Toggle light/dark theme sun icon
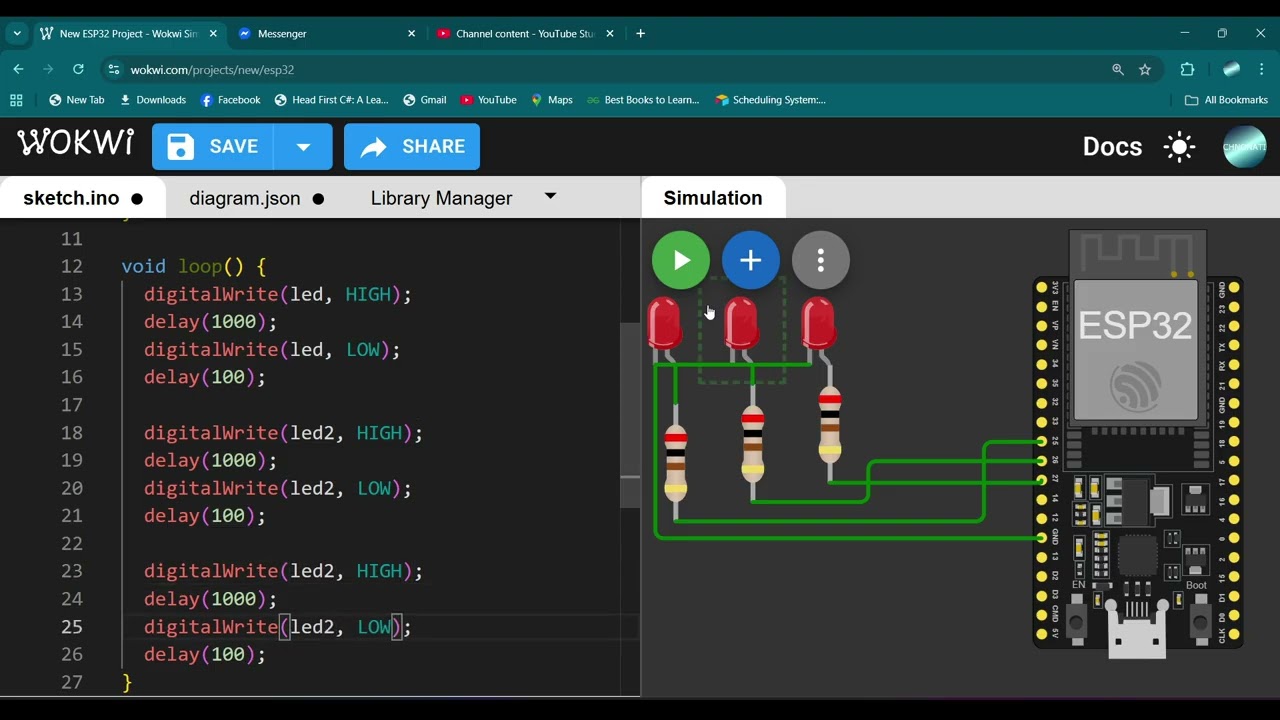This screenshot has height=720, width=1280. [x=1180, y=147]
